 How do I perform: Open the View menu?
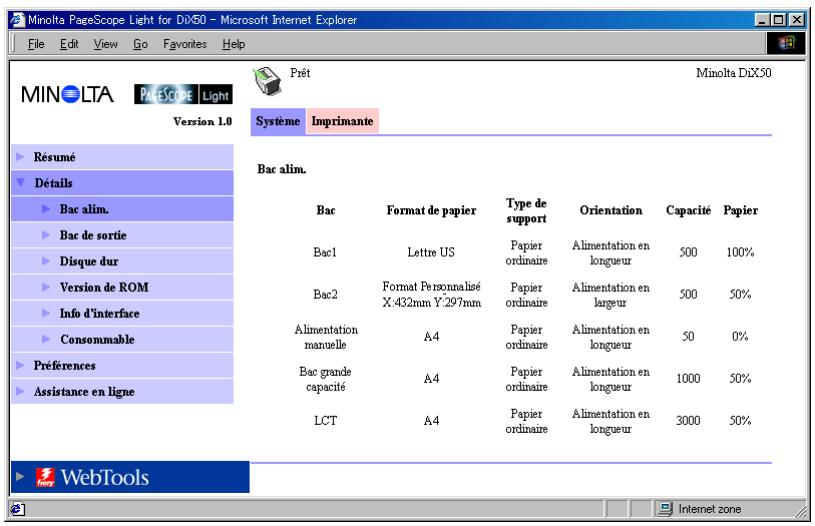pyautogui.click(x=106, y=44)
